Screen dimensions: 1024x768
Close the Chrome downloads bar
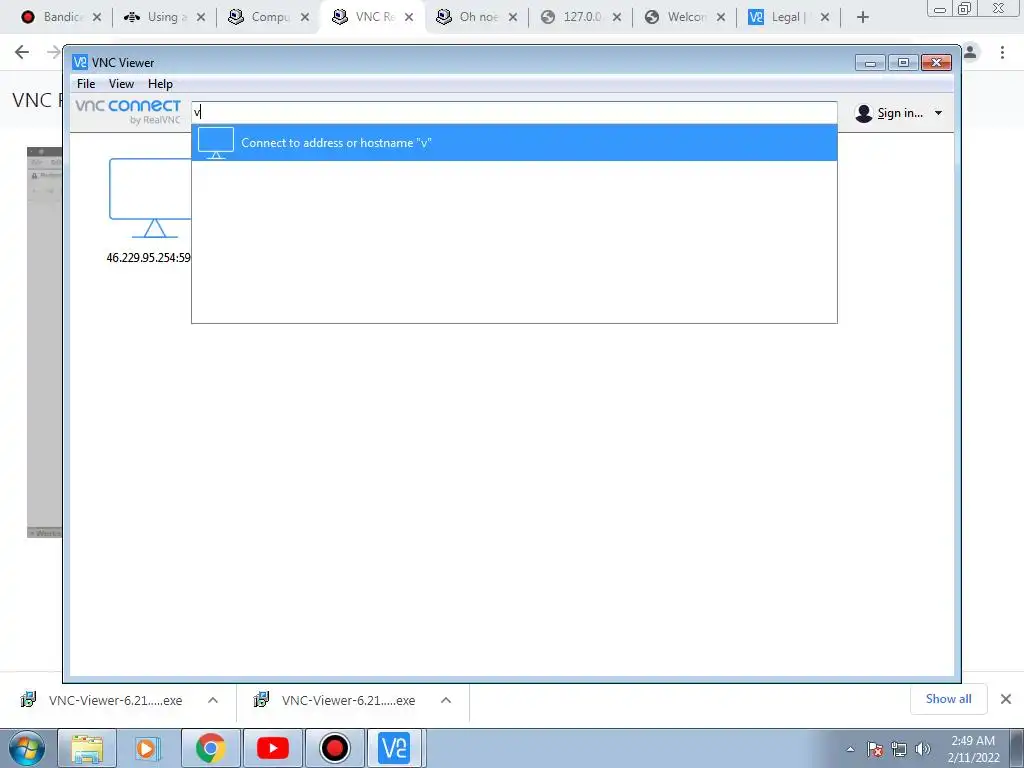coord(1006,699)
